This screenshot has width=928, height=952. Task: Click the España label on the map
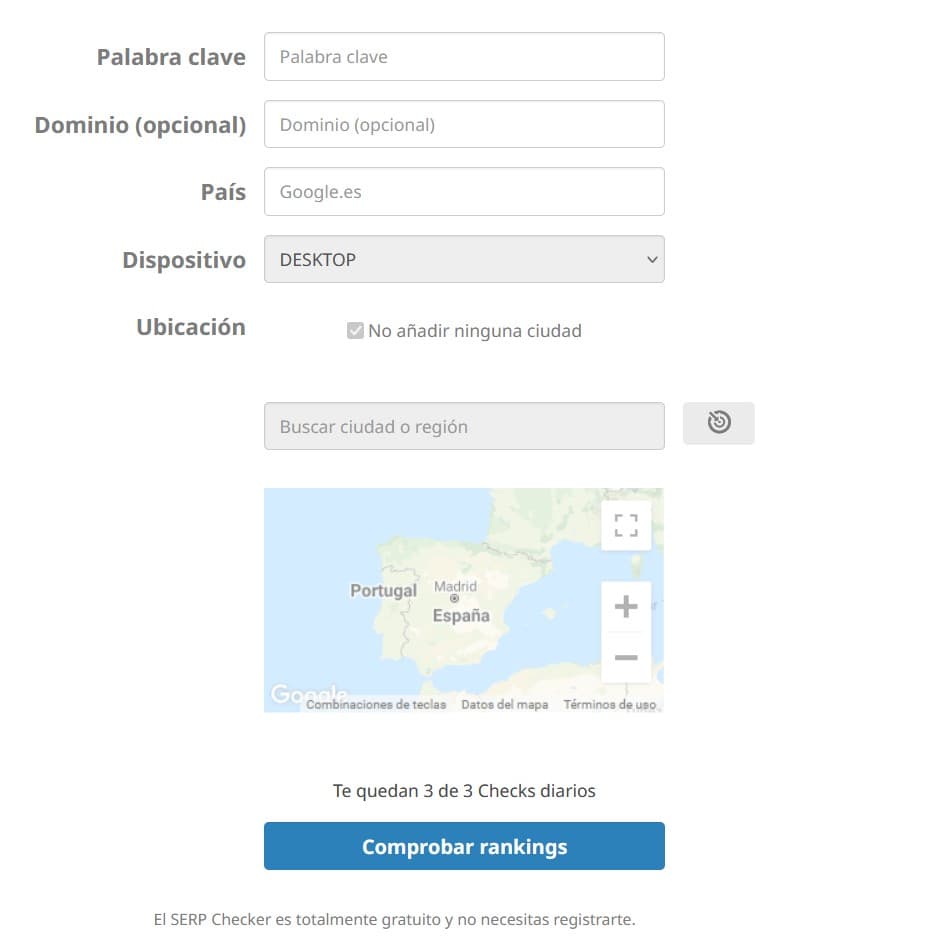(461, 616)
